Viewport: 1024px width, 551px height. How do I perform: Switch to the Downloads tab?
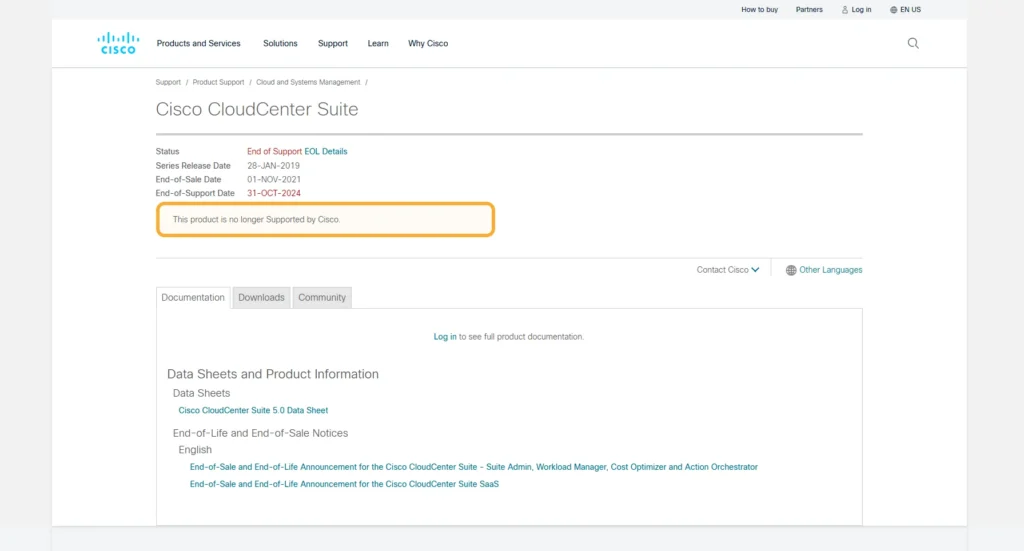(261, 297)
